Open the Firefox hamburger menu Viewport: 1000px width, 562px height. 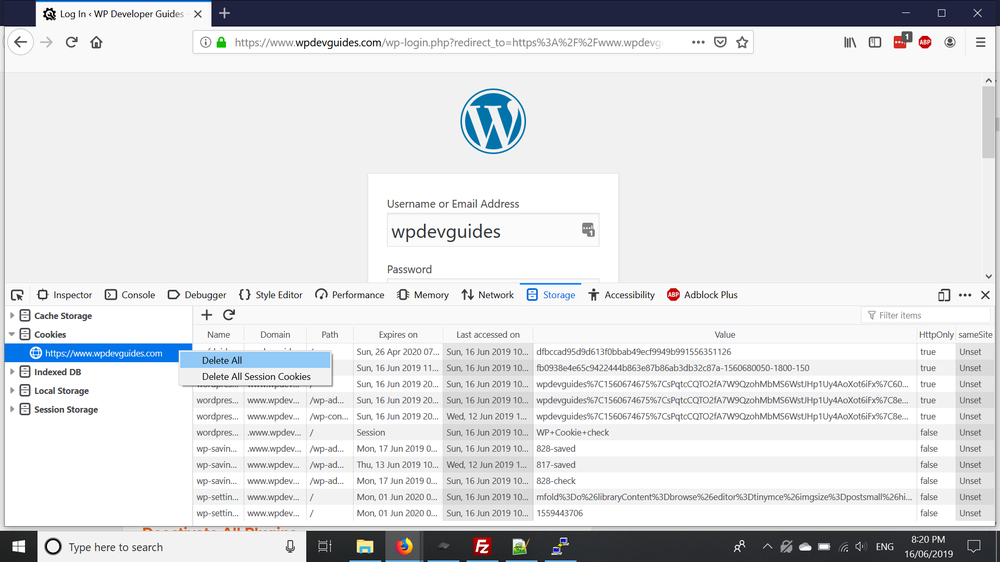(x=980, y=42)
